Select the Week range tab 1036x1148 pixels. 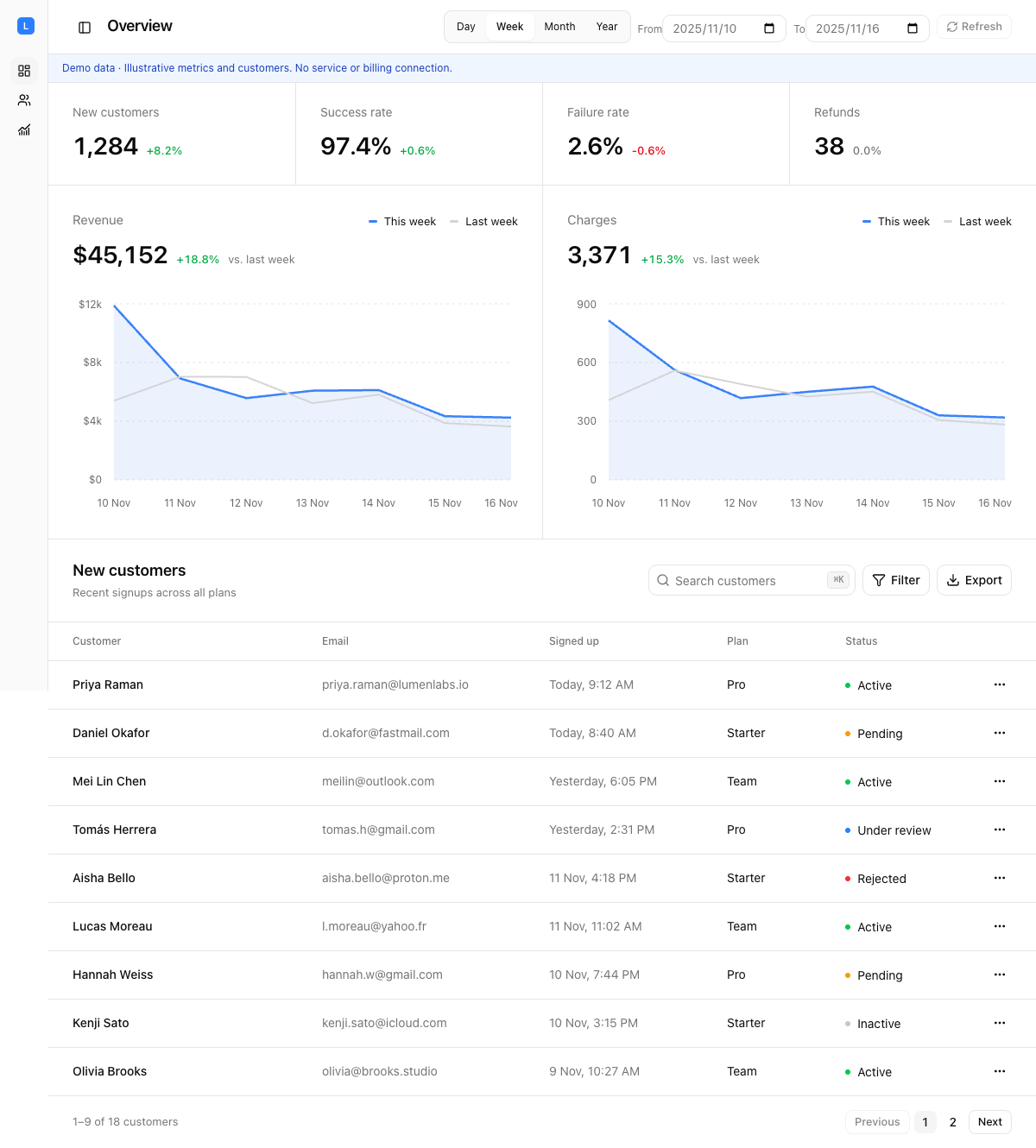(x=509, y=27)
